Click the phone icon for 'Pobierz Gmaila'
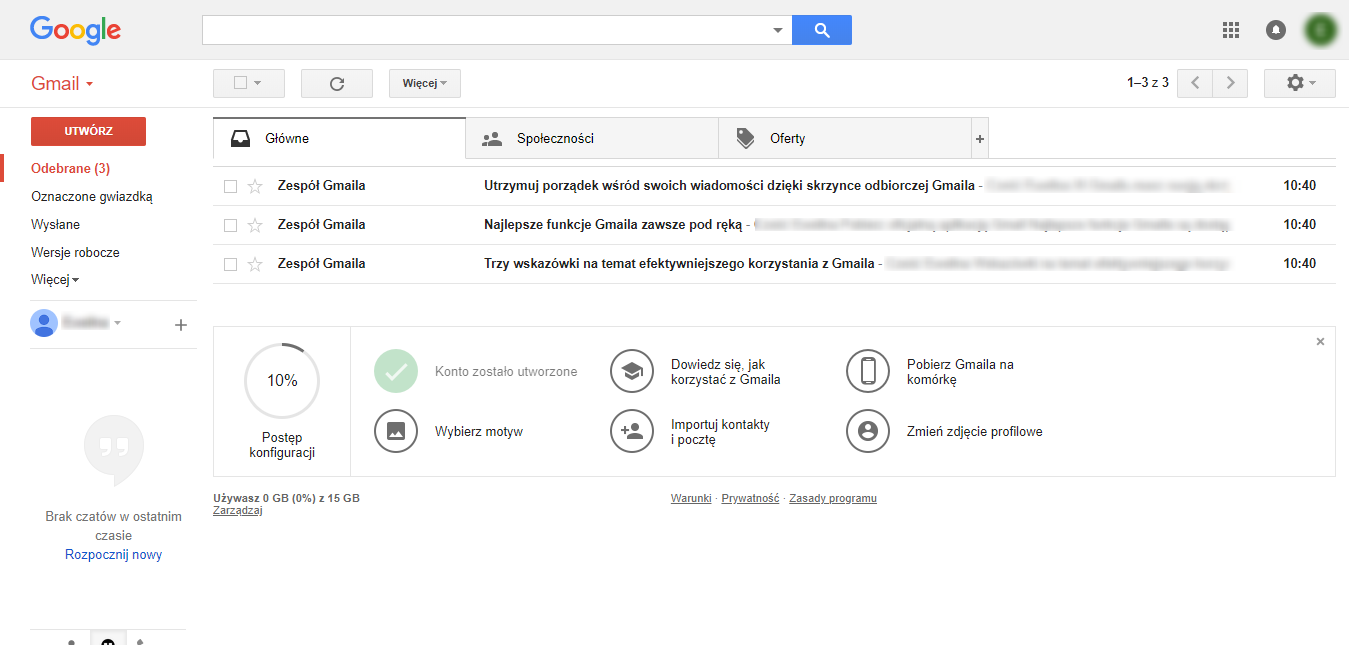 (867, 371)
